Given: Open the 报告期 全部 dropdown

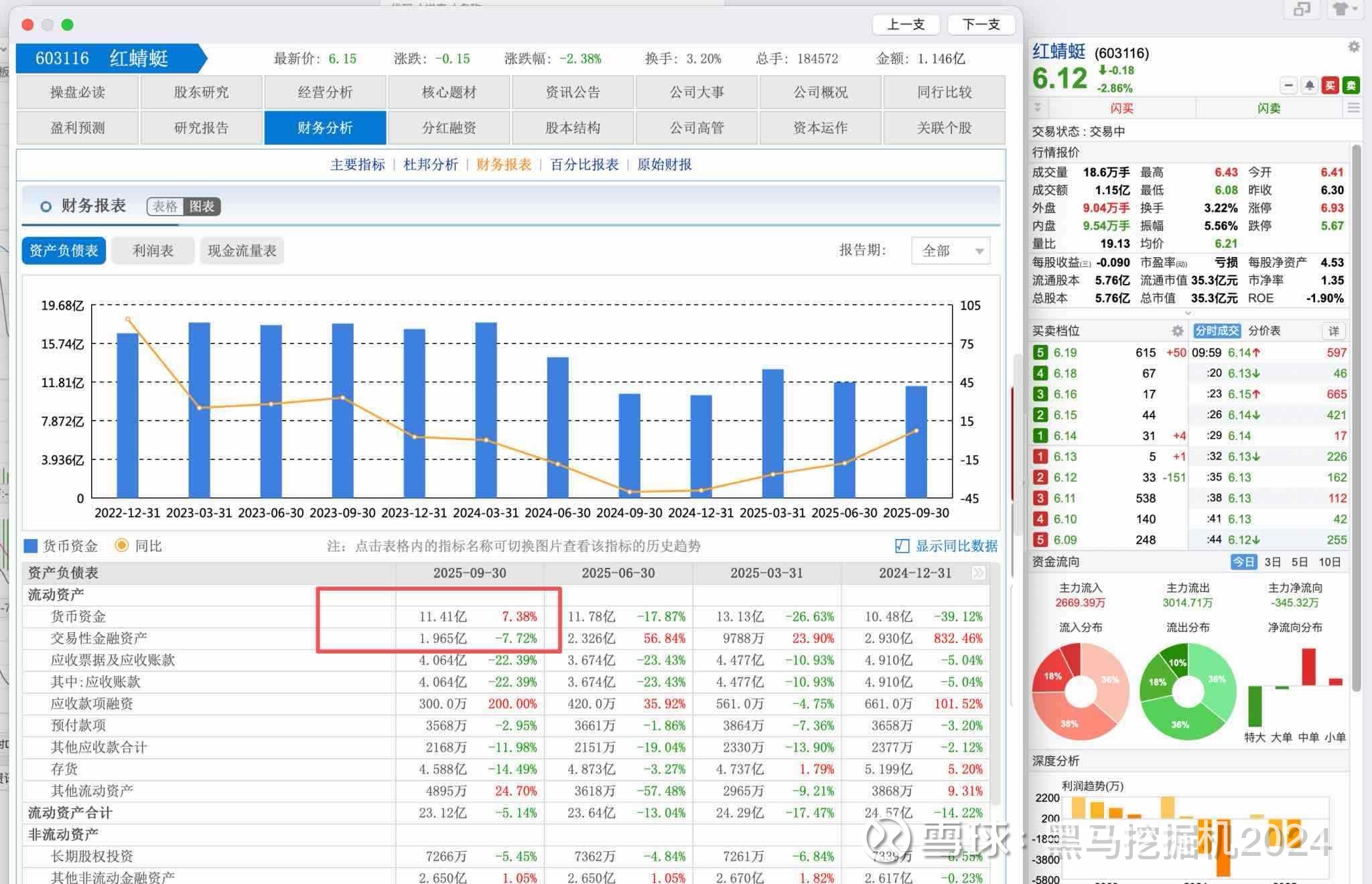Looking at the screenshot, I should [951, 251].
